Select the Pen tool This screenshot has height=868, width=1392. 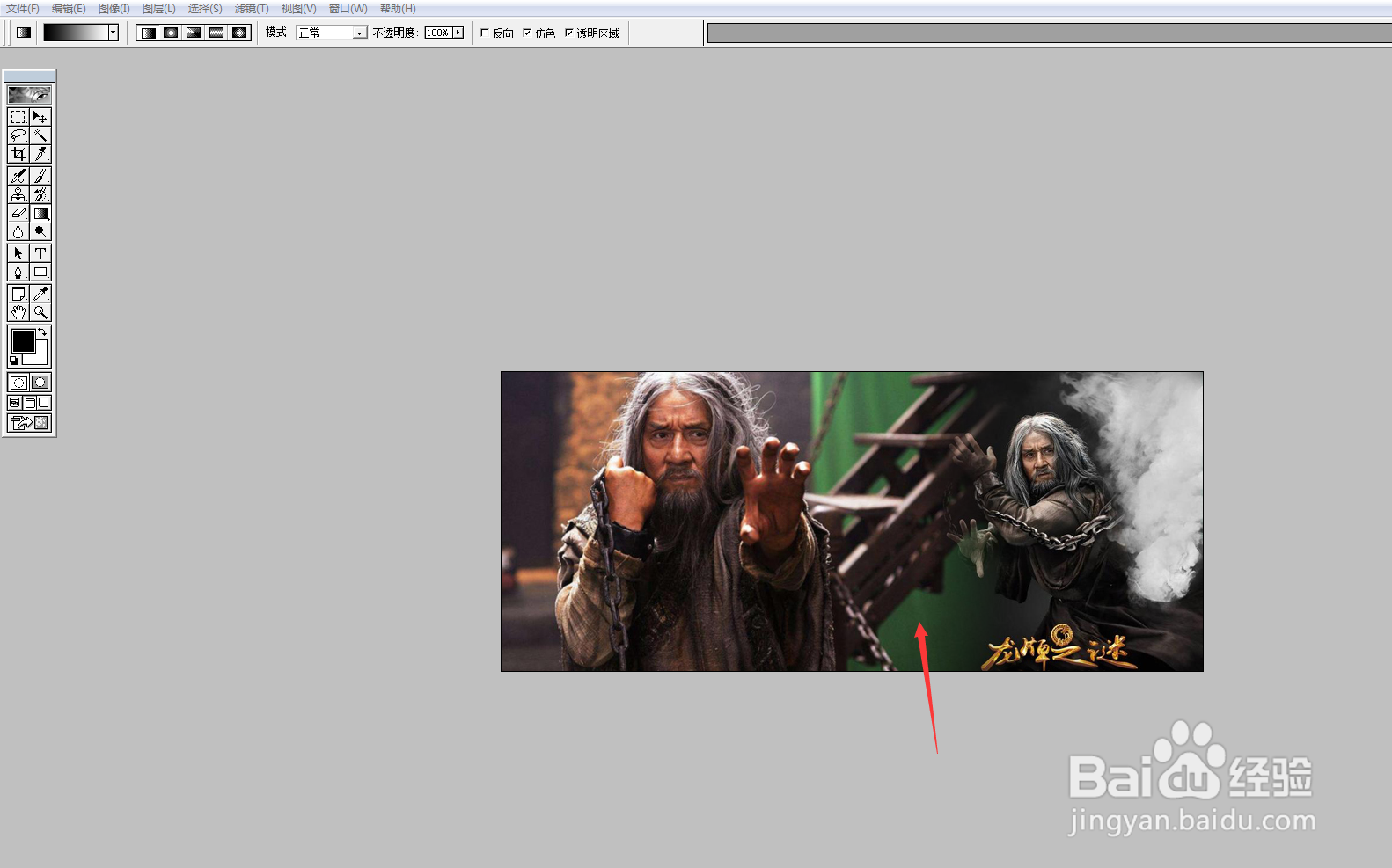pyautogui.click(x=18, y=272)
